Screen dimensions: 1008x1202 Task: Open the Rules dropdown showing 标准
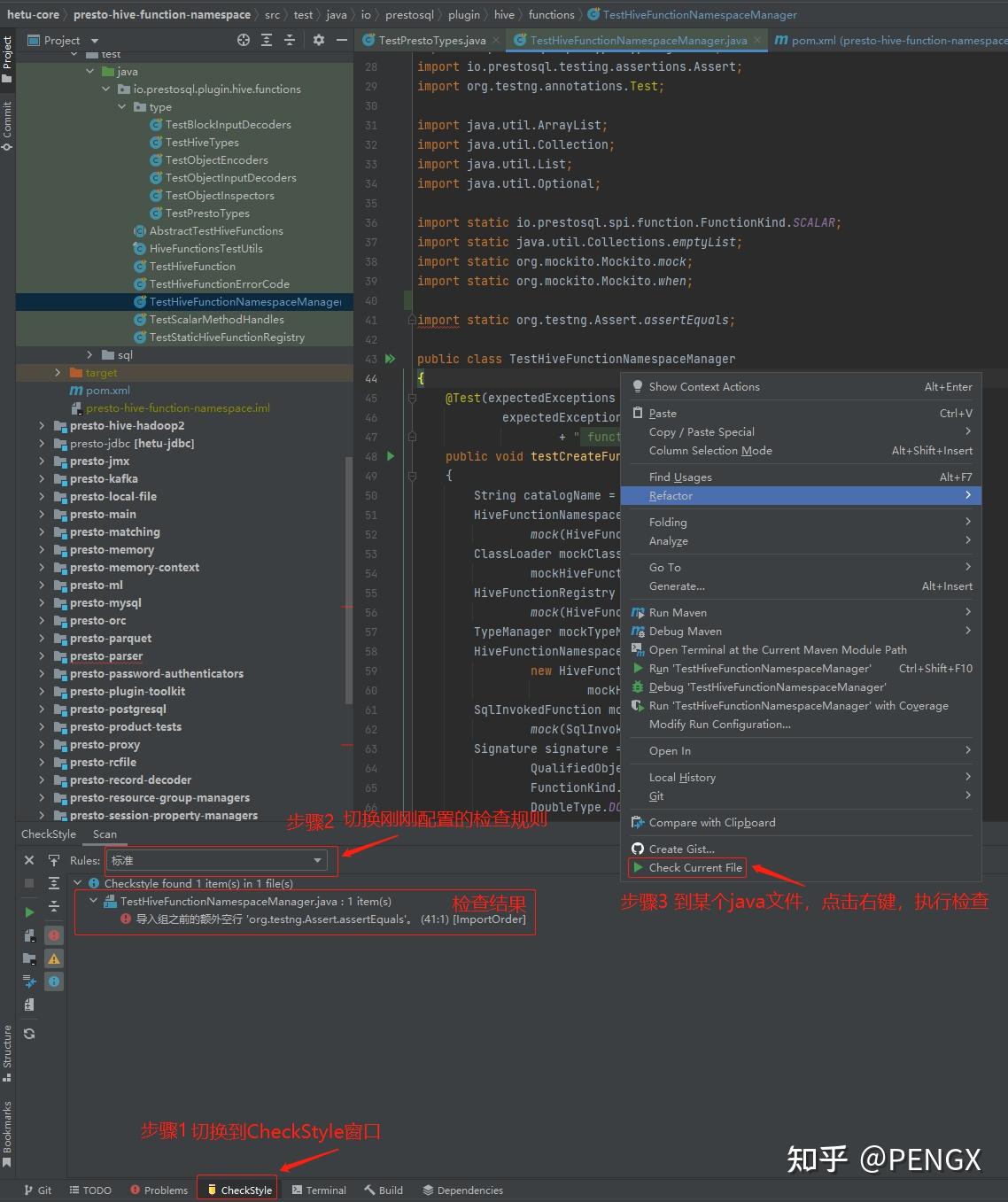217,860
